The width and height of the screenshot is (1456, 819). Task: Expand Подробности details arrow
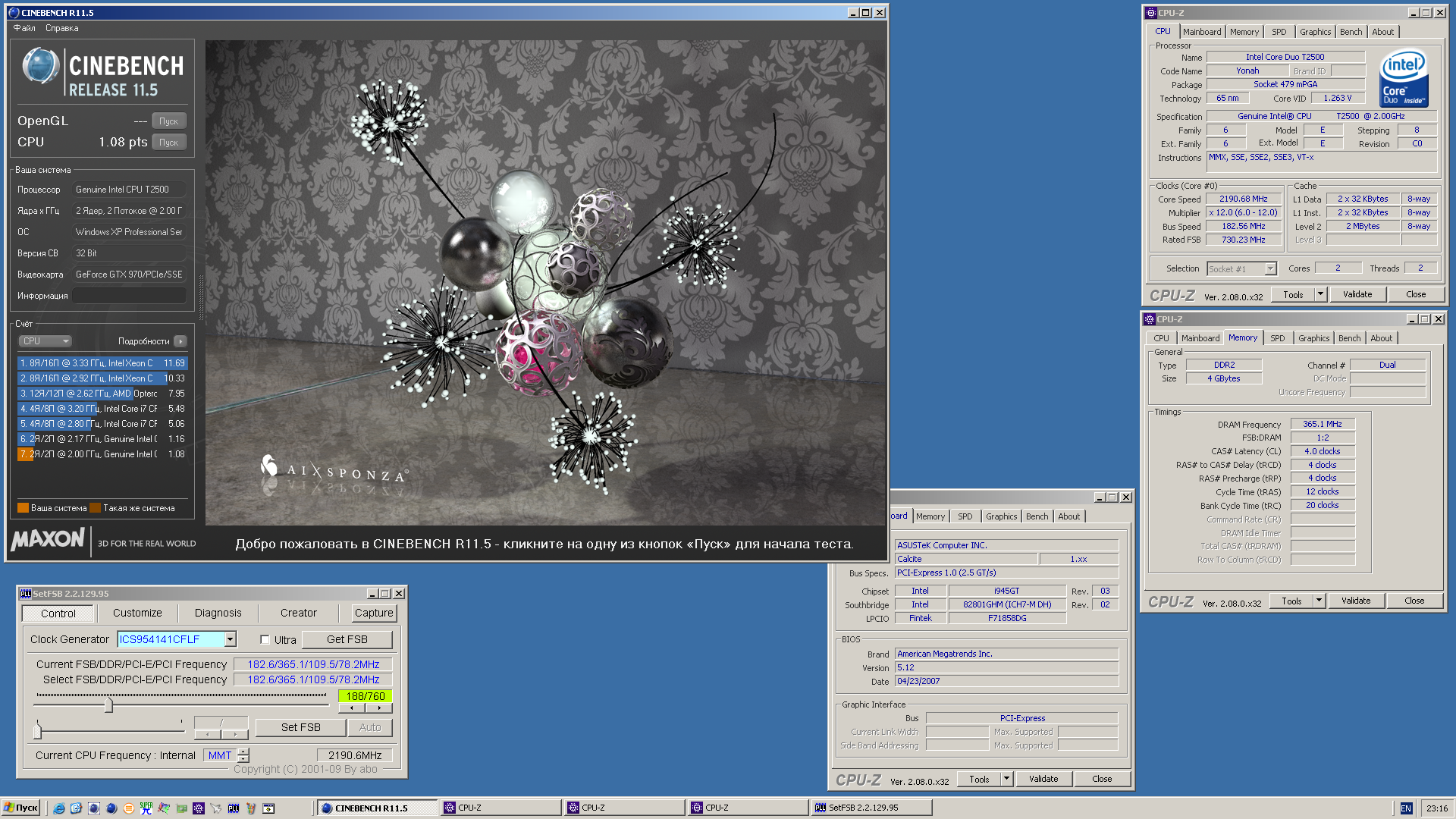coord(180,341)
